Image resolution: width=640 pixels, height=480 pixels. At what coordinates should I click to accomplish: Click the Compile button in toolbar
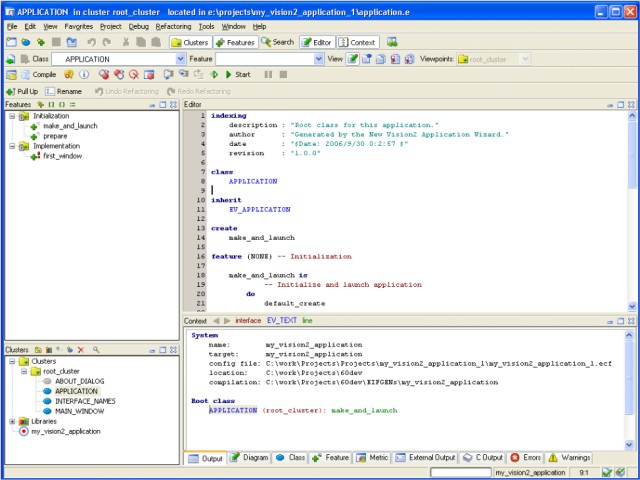pos(38,74)
